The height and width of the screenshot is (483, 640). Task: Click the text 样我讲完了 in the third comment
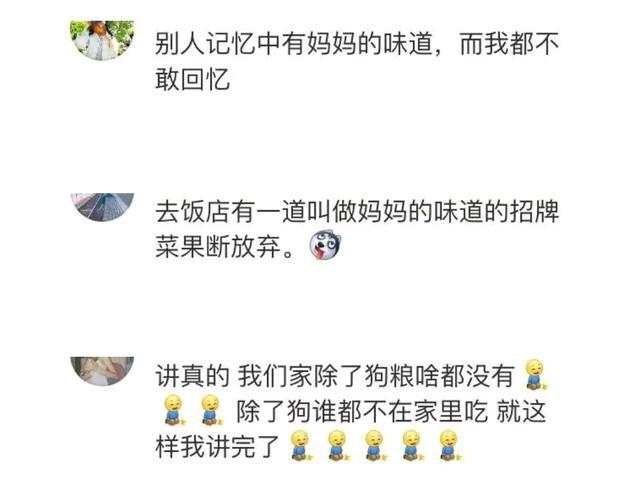point(217,446)
